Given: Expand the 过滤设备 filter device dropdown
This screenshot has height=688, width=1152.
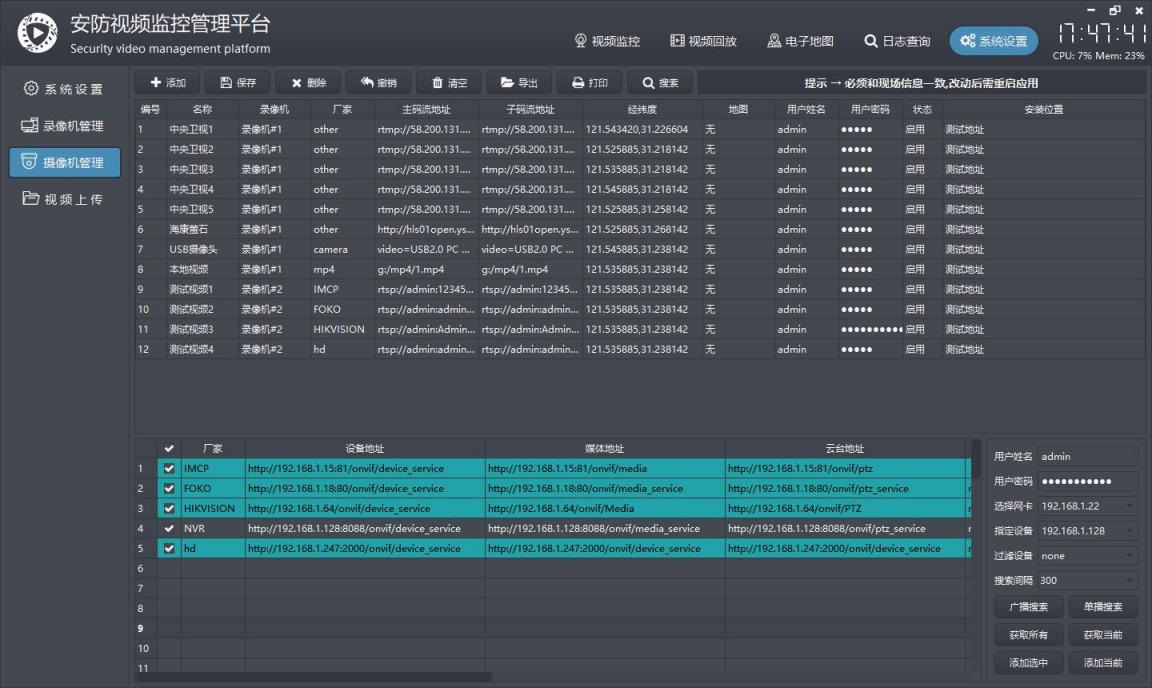Looking at the screenshot, I should pyautogui.click(x=1087, y=556).
